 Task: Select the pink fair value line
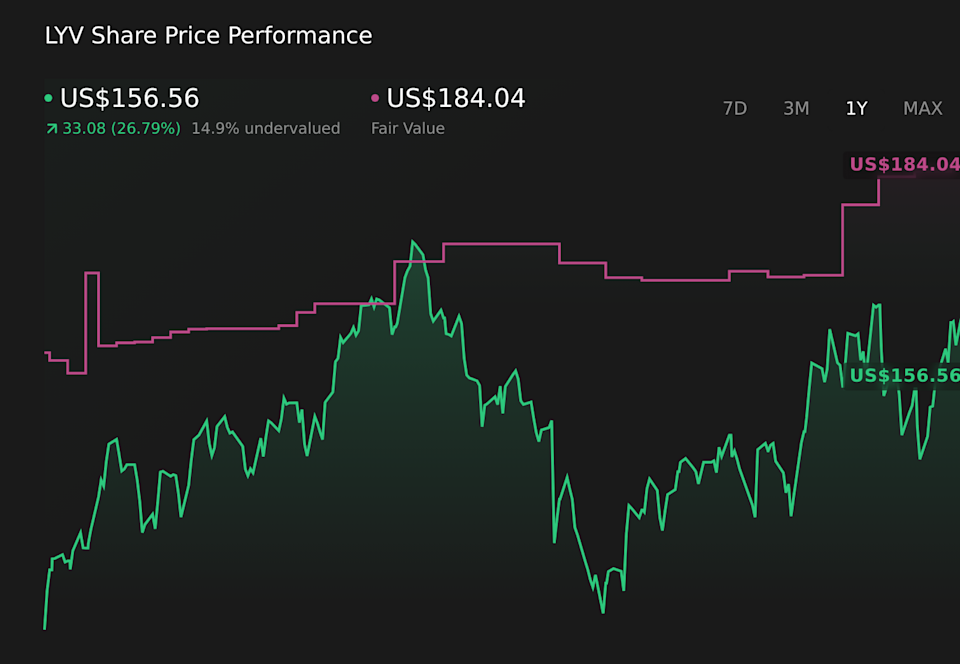pos(500,243)
